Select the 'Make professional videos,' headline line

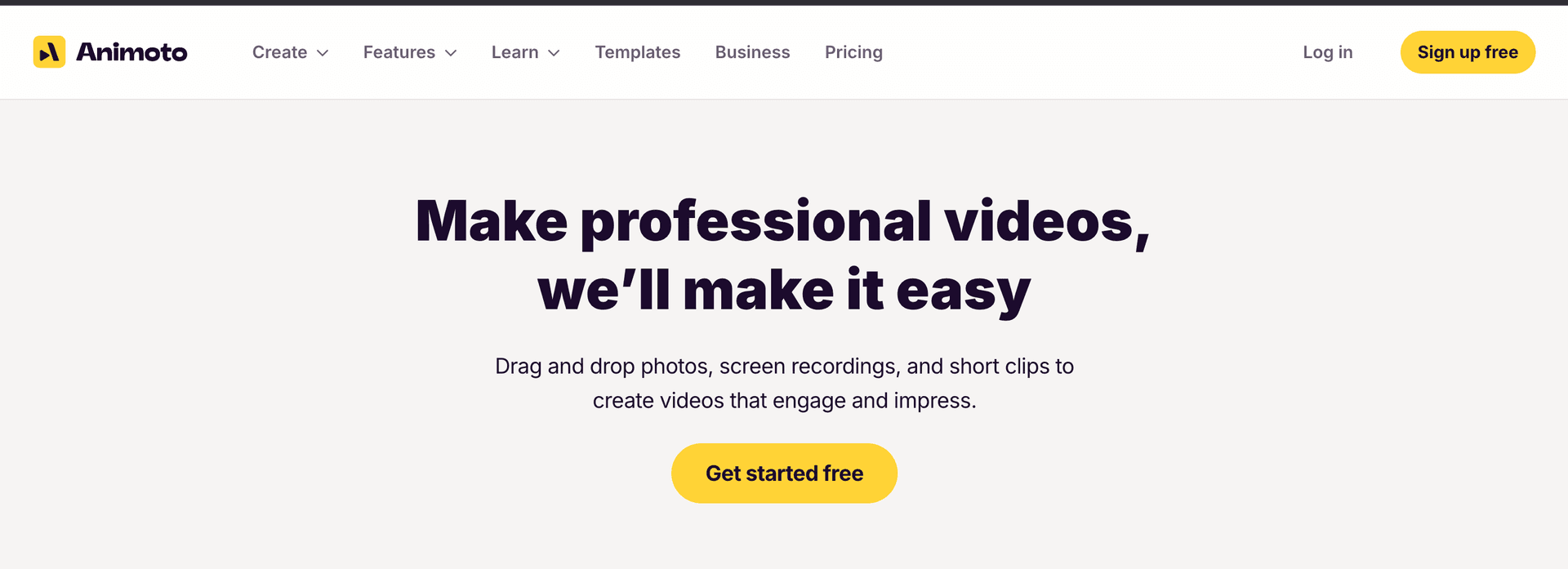tap(782, 222)
